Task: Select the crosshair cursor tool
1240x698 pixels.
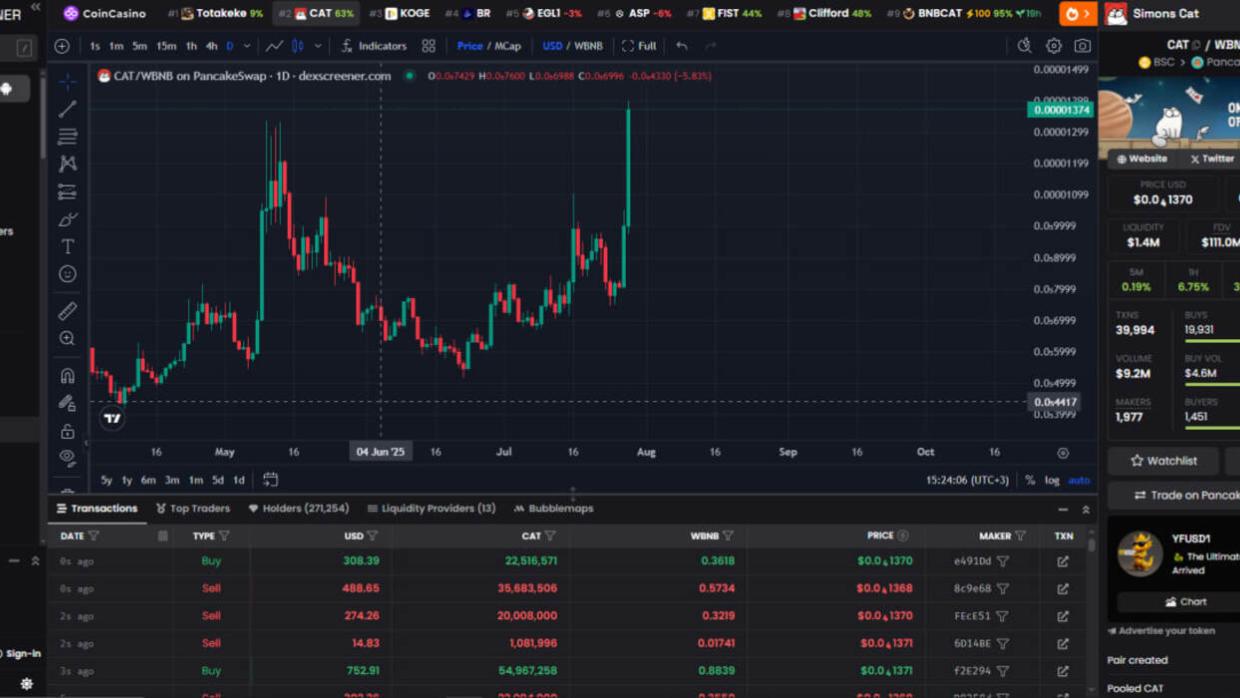Action: [x=67, y=81]
